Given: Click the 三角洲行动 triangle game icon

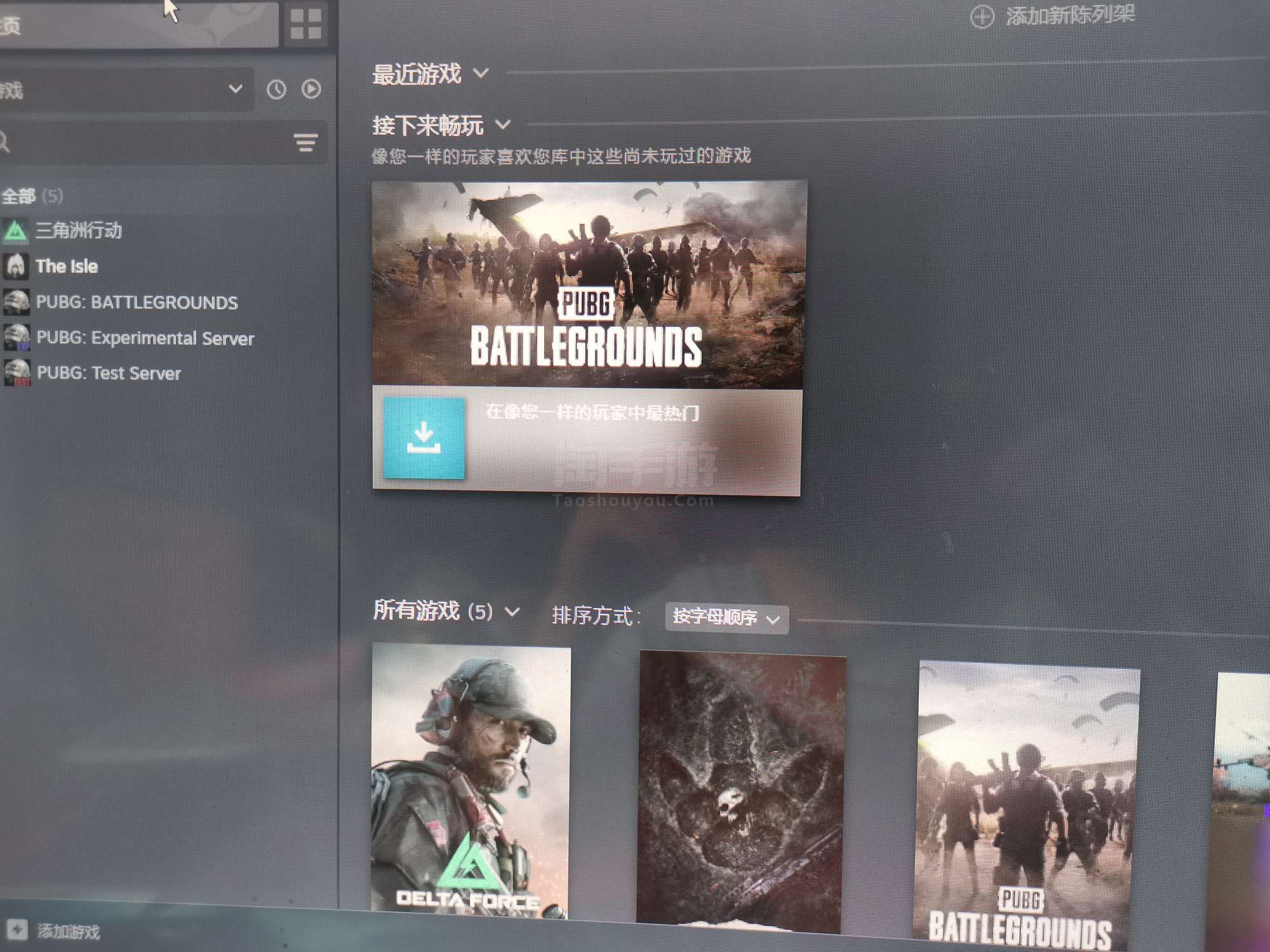Looking at the screenshot, I should tap(15, 231).
